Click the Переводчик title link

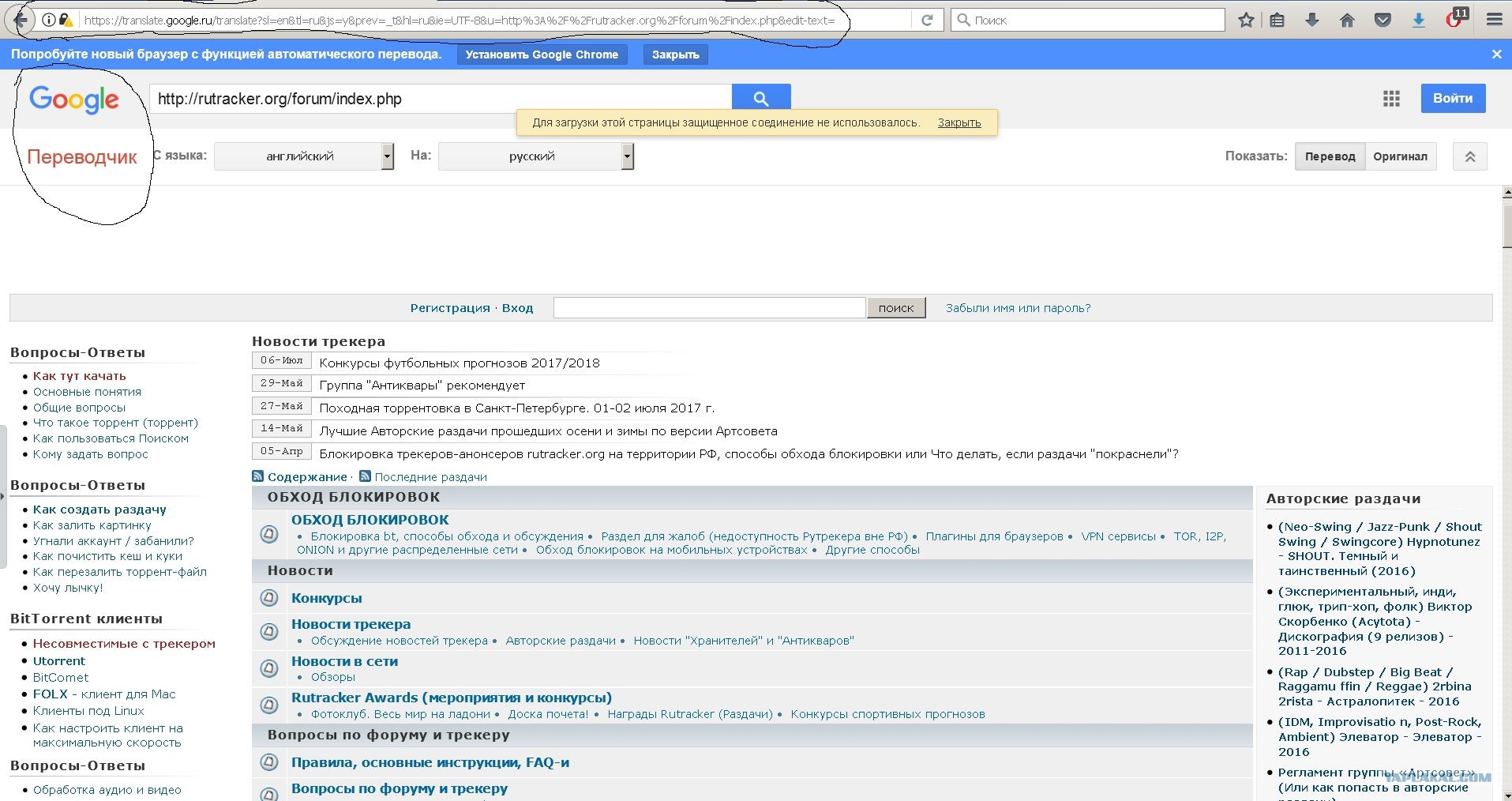point(82,156)
